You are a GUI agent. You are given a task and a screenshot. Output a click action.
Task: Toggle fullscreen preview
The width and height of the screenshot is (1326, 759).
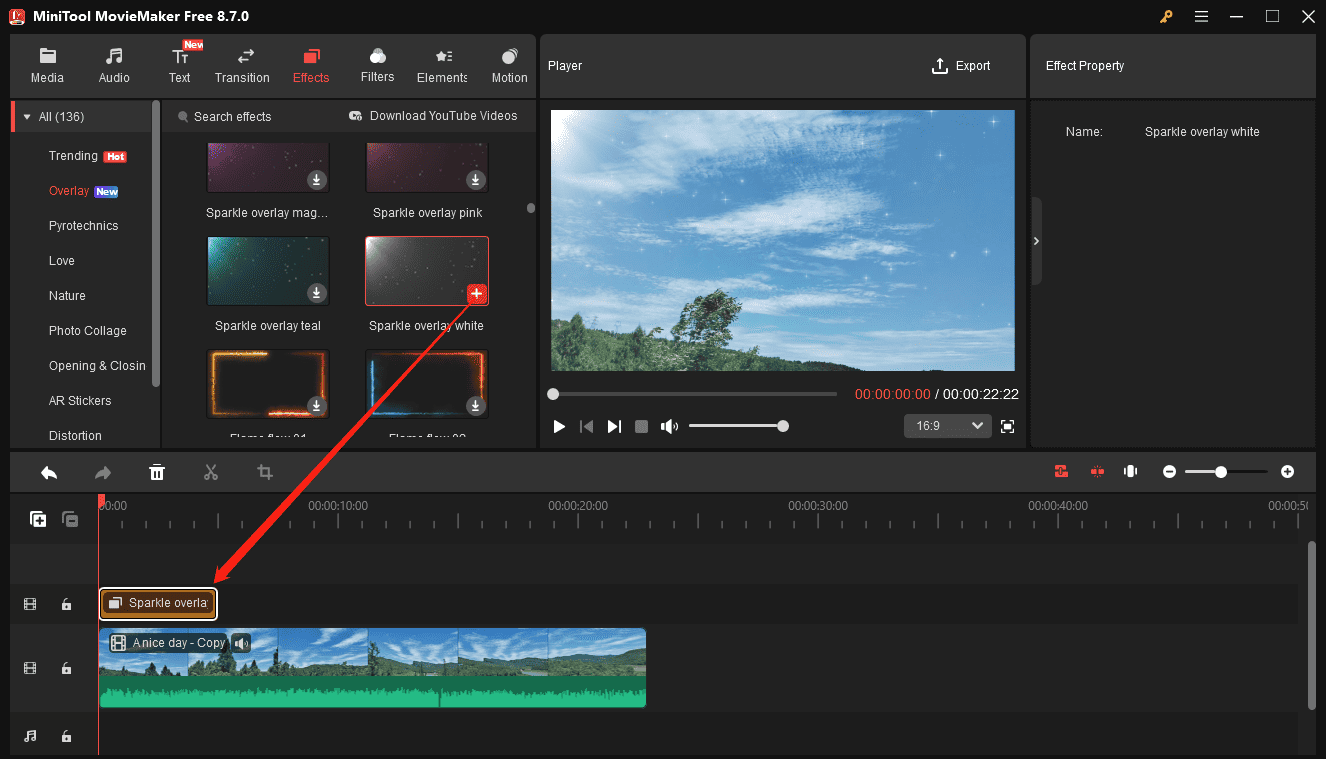pyautogui.click(x=1008, y=427)
